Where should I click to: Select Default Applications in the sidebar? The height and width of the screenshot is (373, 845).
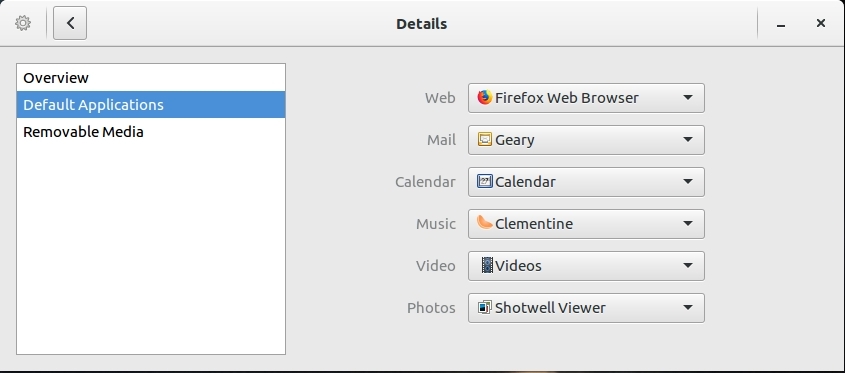pyautogui.click(x=151, y=105)
